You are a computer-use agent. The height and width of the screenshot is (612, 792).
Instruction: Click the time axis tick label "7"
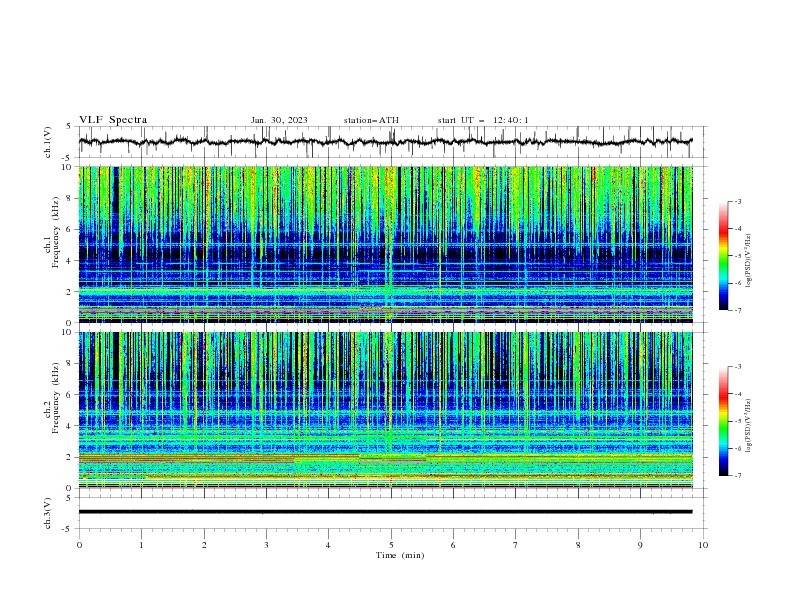(x=516, y=545)
